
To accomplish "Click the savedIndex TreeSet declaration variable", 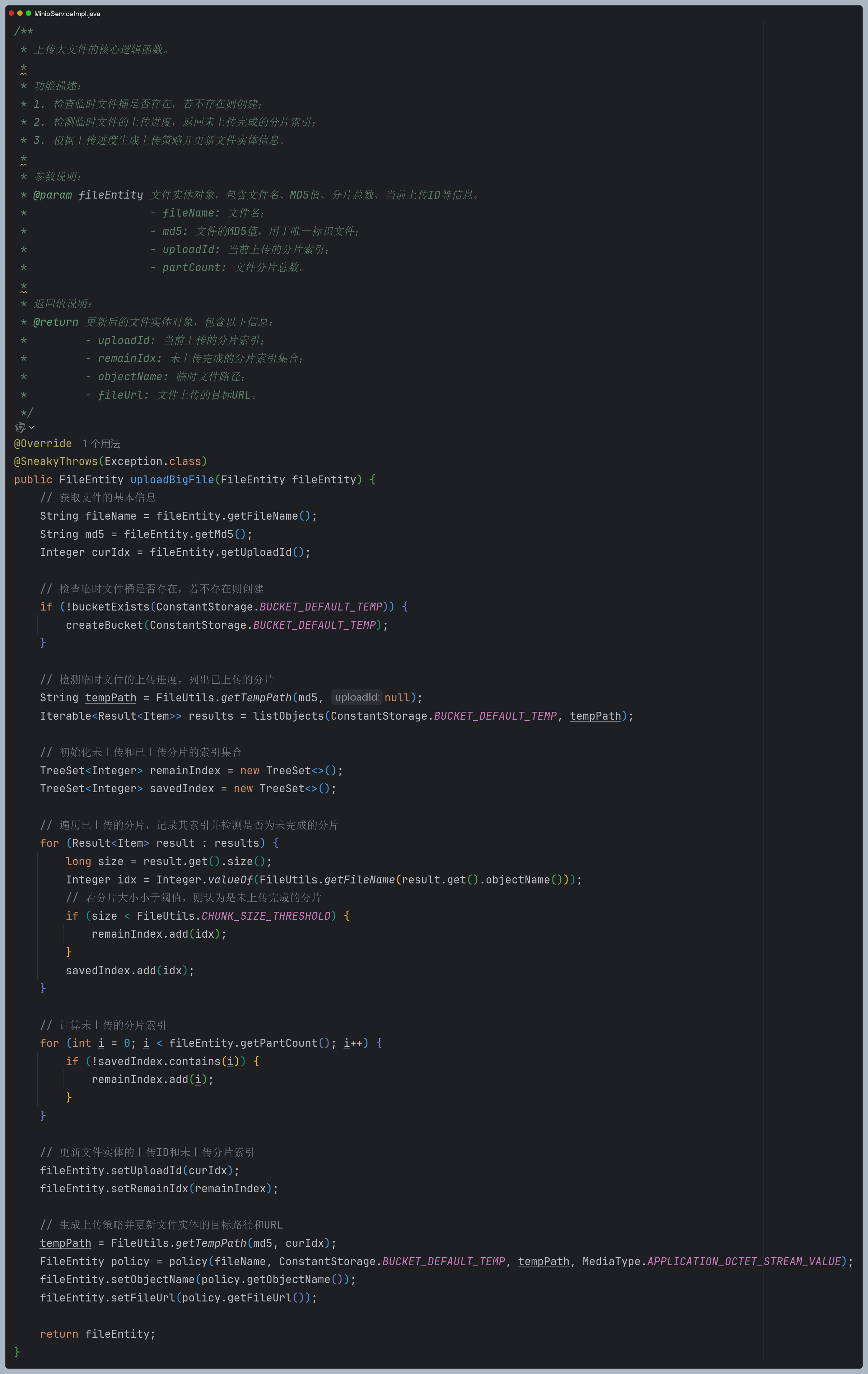I will 182,789.
